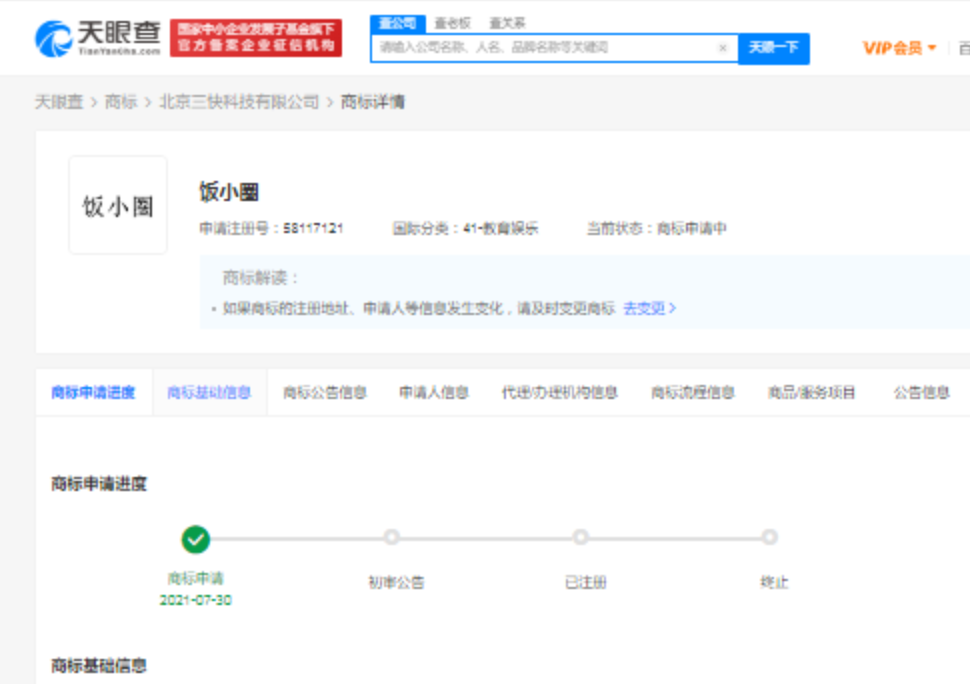
Task: Open 北京三快科技有限公司 breadcrumb link
Action: pos(239,102)
